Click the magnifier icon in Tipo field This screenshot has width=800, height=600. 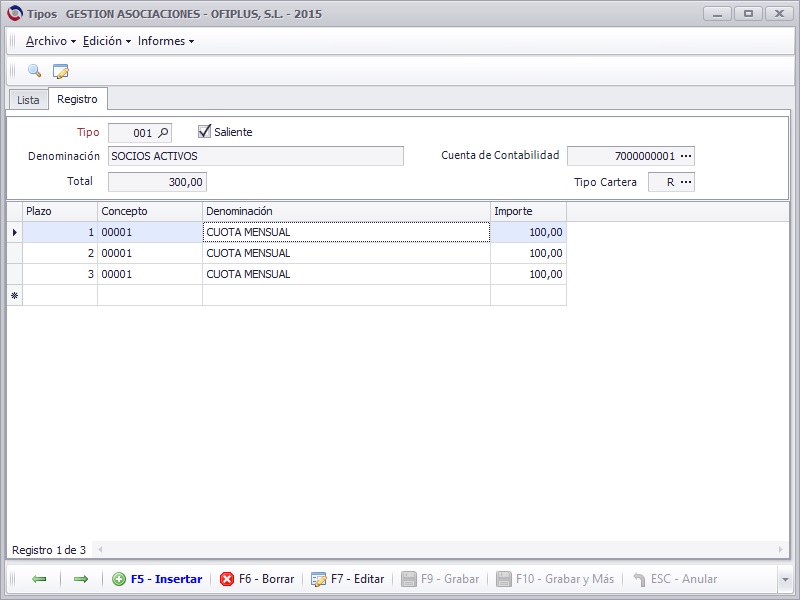(x=163, y=133)
